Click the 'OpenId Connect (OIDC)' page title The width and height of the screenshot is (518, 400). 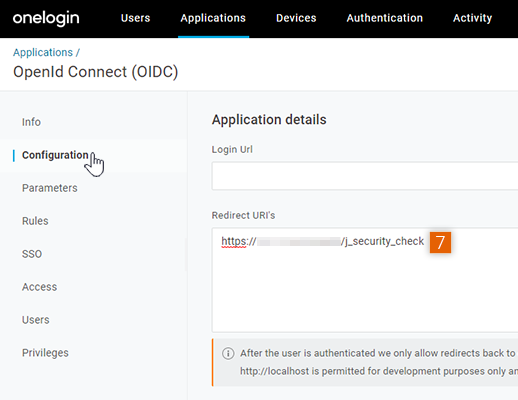tap(96, 72)
